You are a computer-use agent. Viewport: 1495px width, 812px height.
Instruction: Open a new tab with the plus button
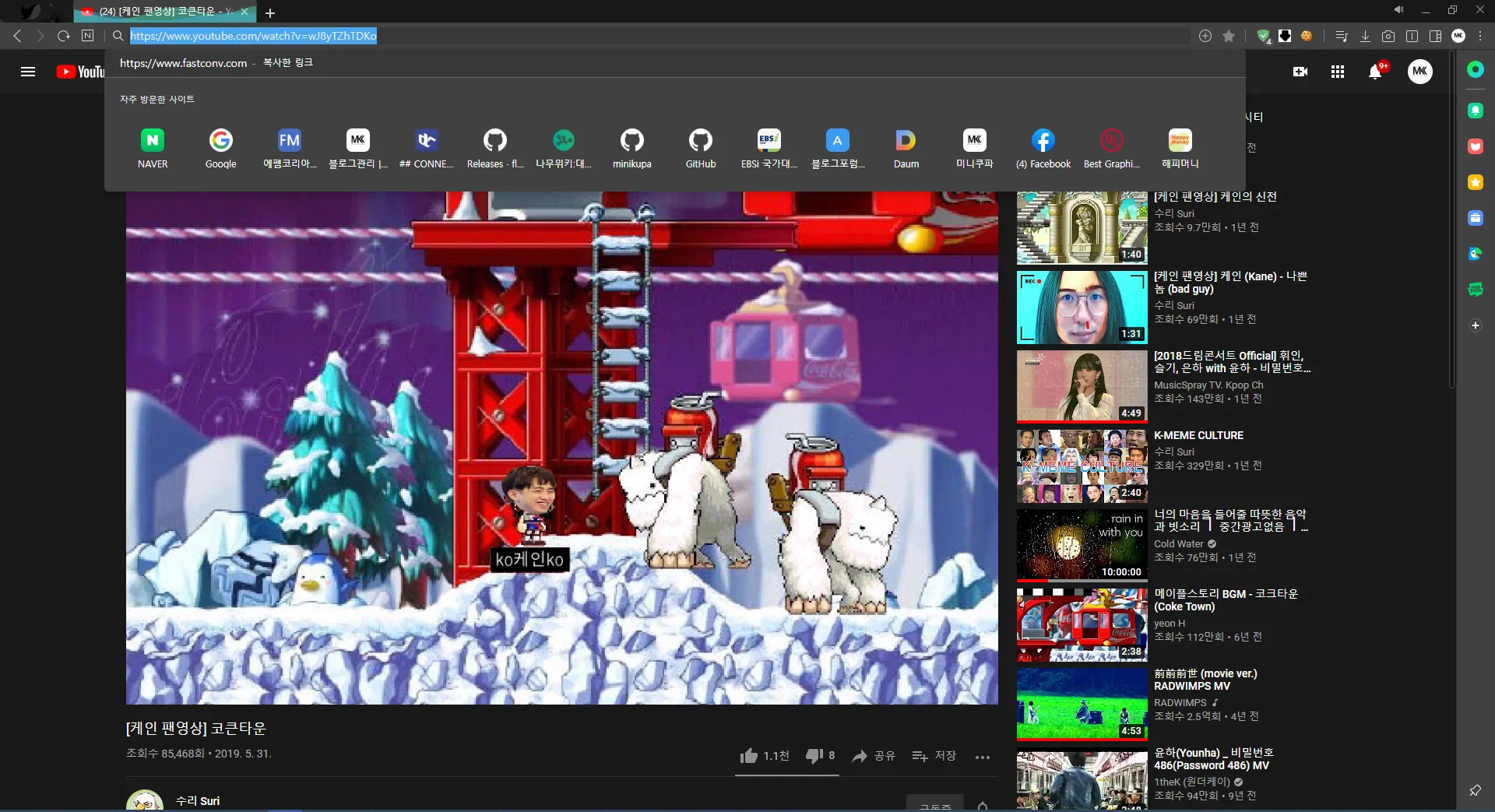270,12
